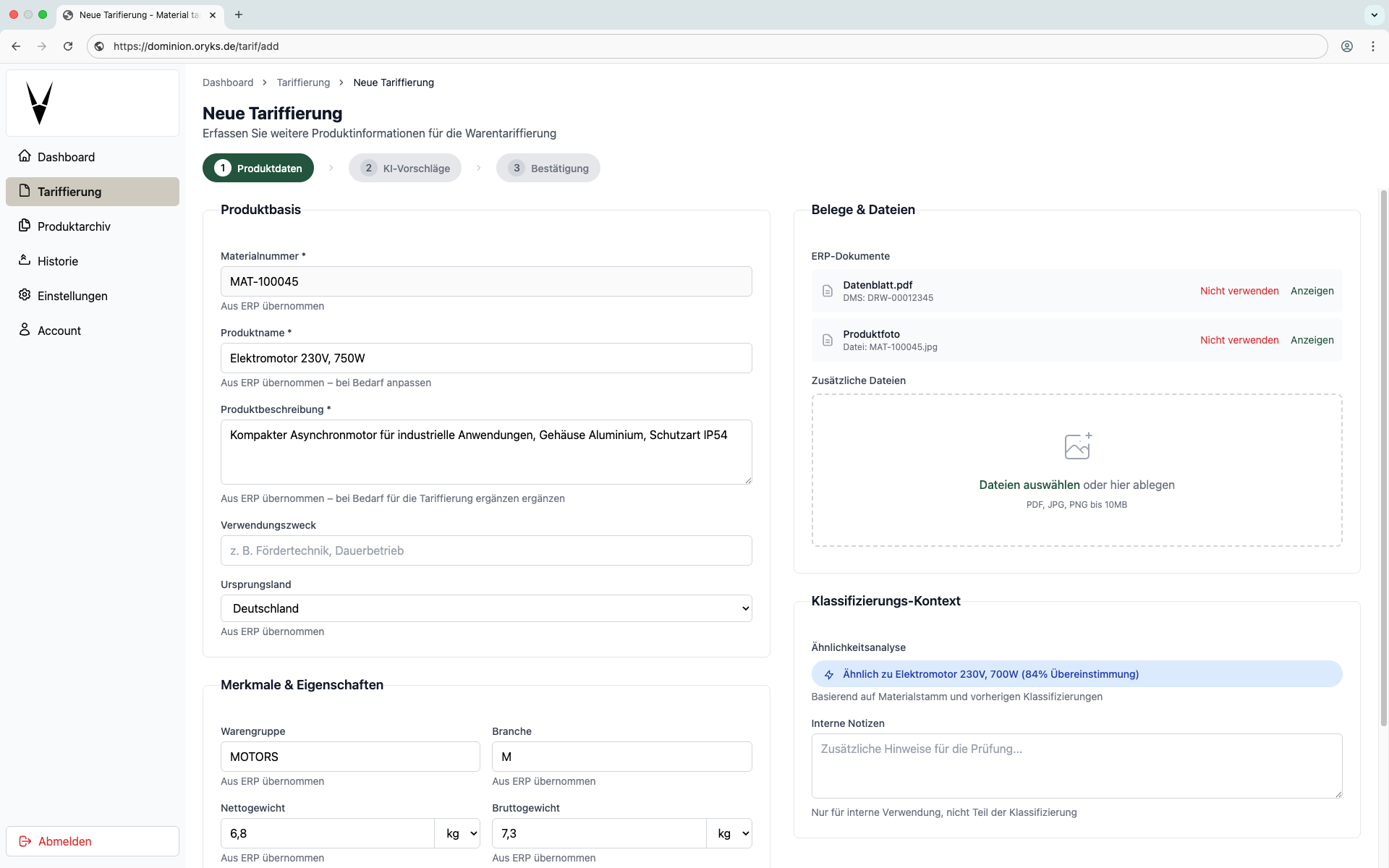Open the Ursprungsland dropdown
Viewport: 1389px width, 868px height.
pos(486,608)
